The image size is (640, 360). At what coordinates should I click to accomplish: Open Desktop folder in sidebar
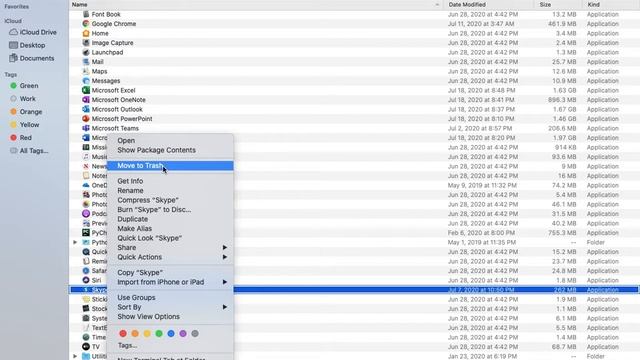[27, 45]
